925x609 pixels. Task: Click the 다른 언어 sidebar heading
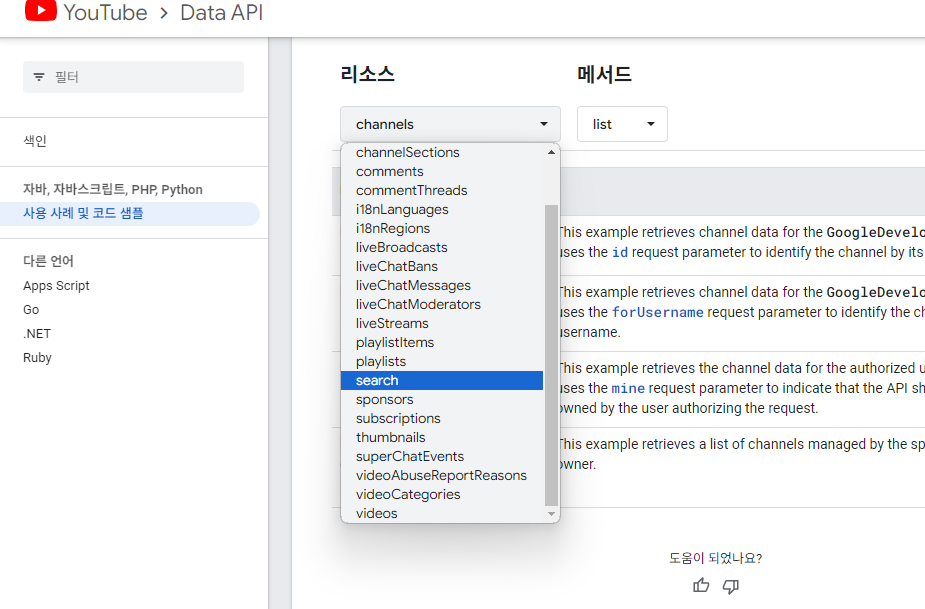[48, 261]
